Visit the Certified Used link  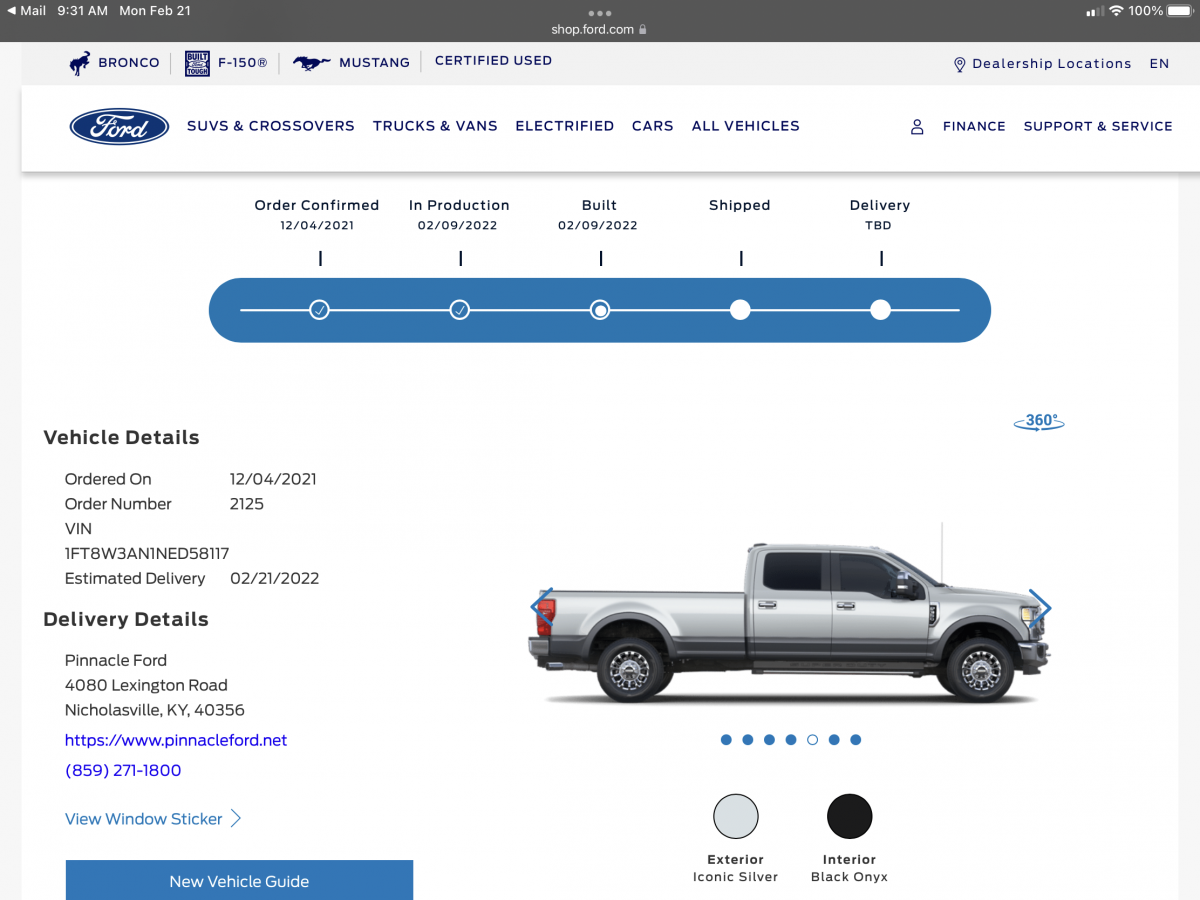pos(493,61)
